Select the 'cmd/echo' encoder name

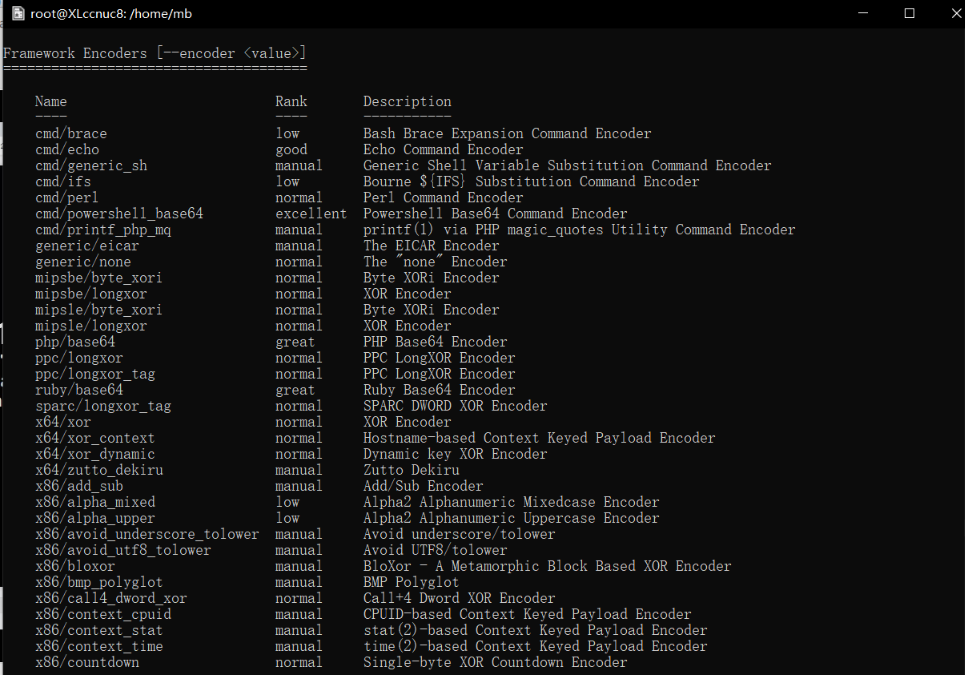pos(67,150)
